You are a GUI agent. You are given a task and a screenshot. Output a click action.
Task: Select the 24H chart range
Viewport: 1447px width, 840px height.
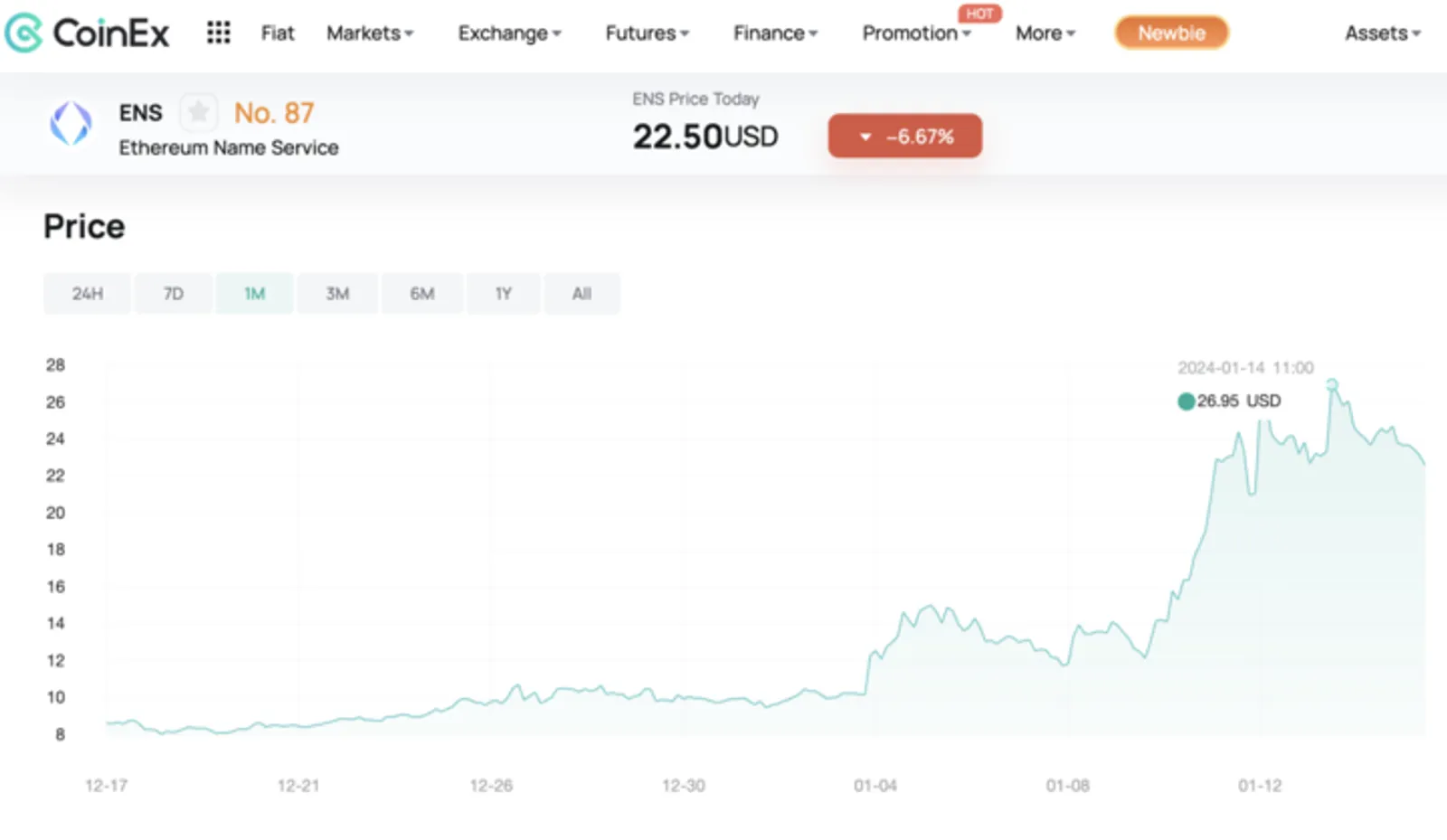pyautogui.click(x=88, y=294)
